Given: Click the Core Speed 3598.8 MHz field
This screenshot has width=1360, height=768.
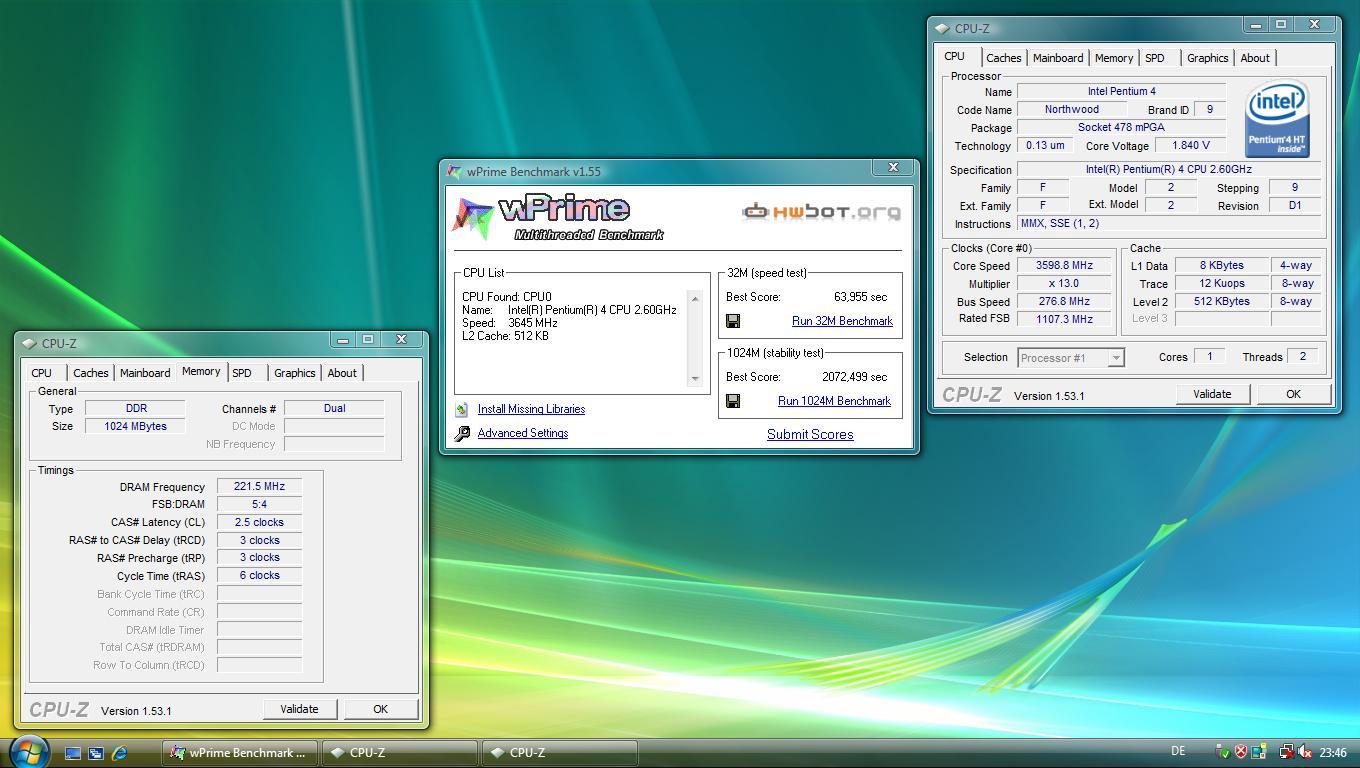Looking at the screenshot, I should pos(1064,266).
